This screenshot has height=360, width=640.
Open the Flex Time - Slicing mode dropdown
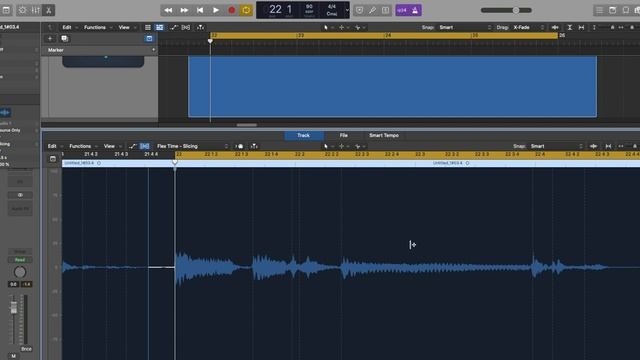point(192,146)
